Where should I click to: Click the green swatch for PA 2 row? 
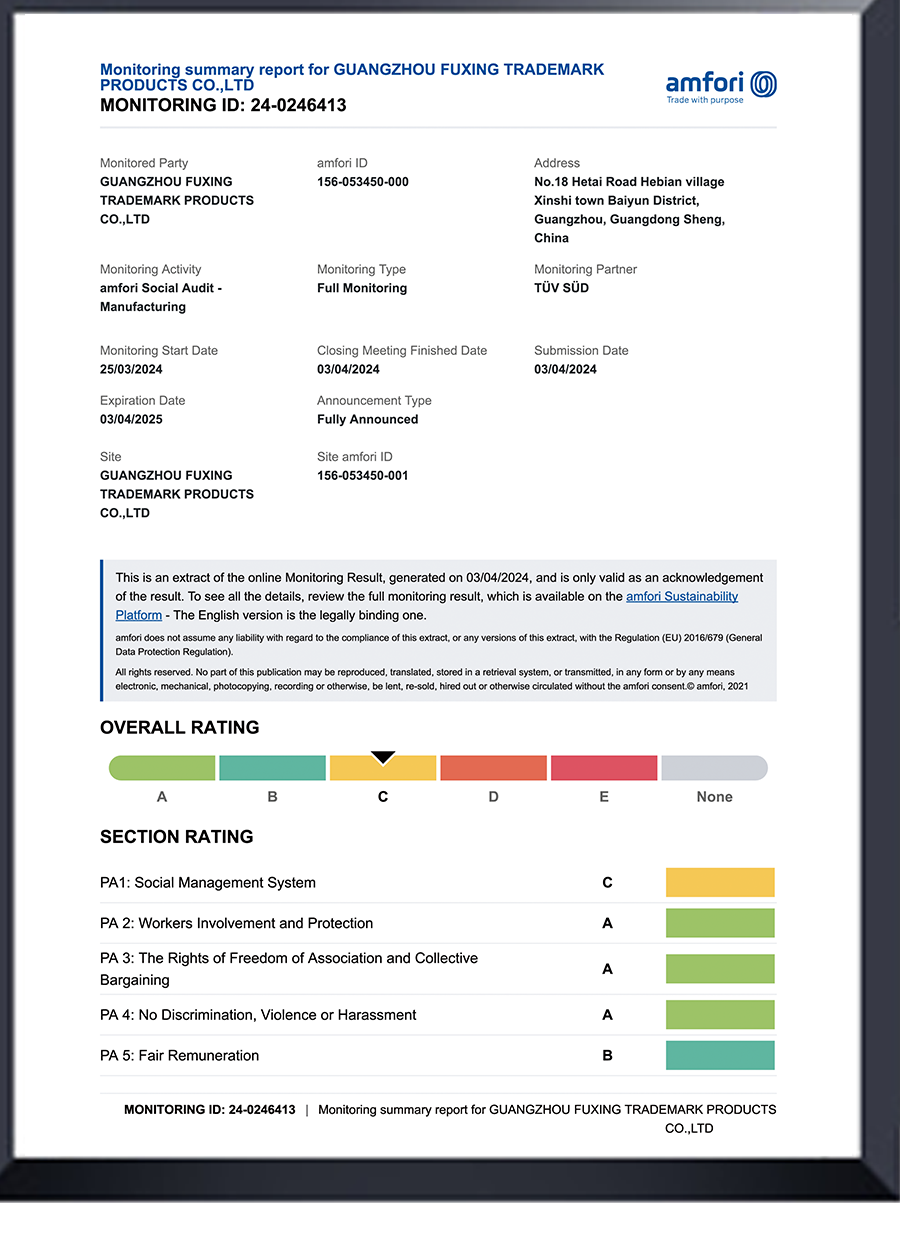pos(720,923)
